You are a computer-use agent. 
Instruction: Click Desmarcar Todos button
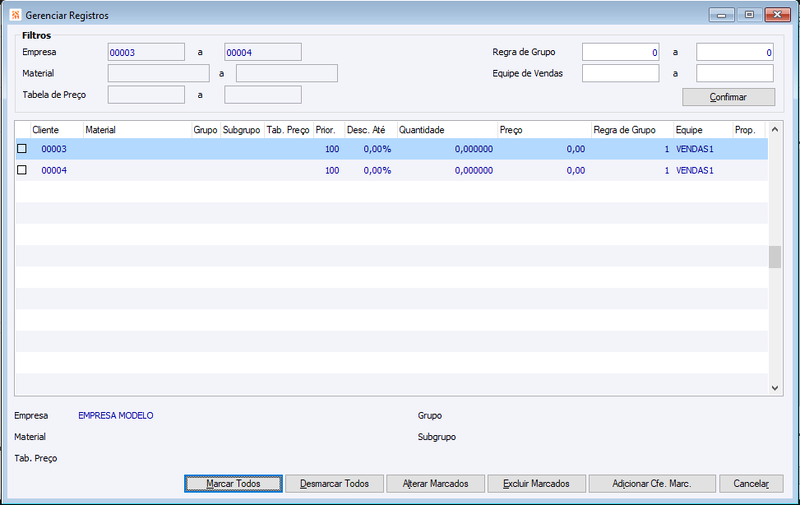tap(334, 484)
